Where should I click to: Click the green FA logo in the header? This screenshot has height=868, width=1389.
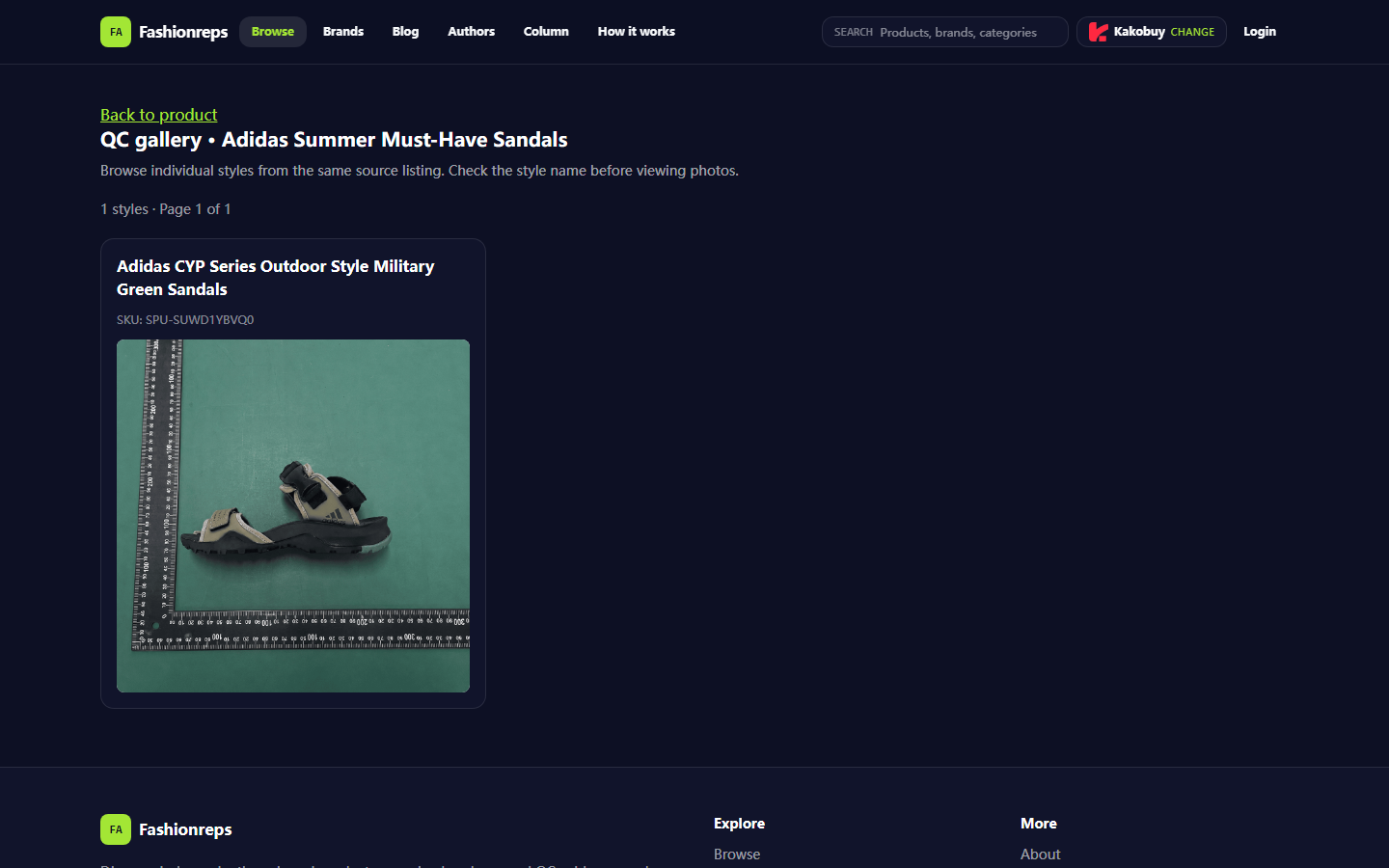pyautogui.click(x=116, y=32)
